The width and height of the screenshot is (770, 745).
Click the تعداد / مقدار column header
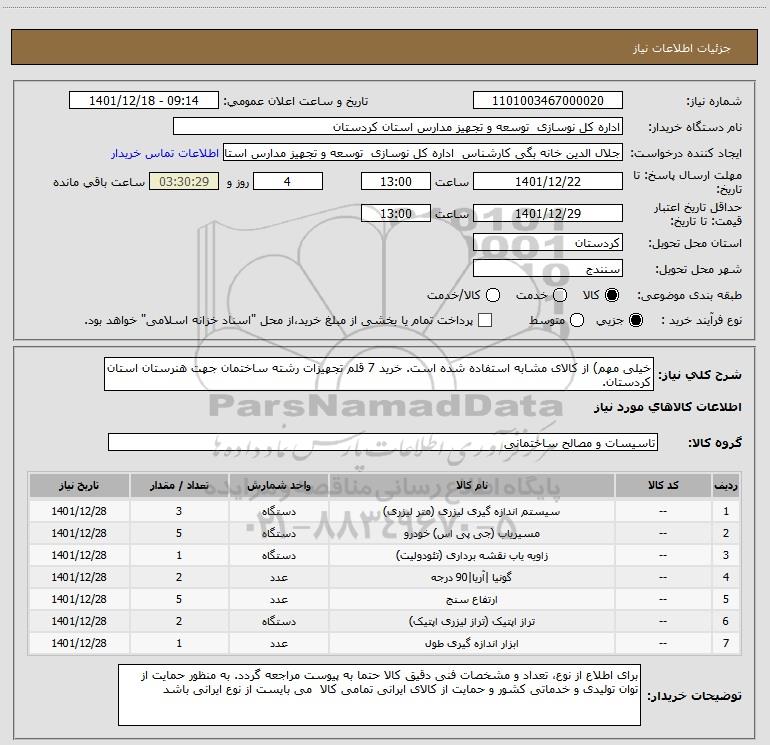tap(179, 486)
